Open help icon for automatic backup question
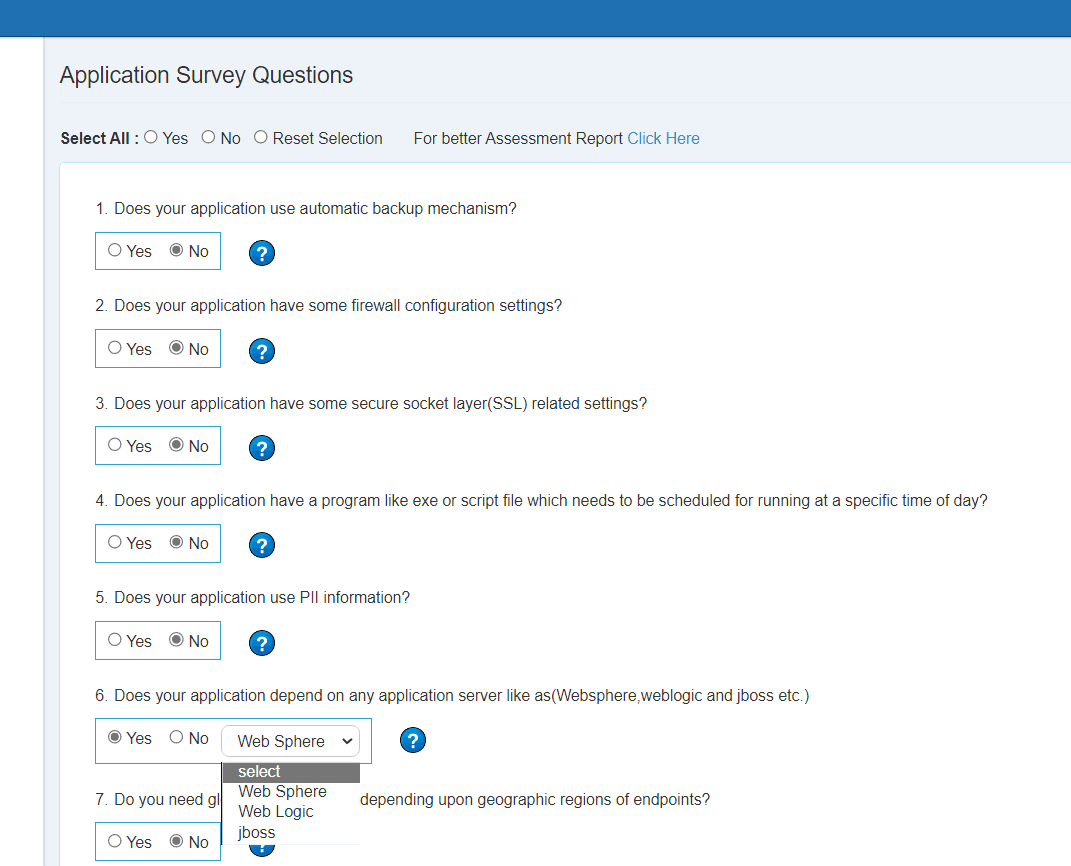This screenshot has width=1071, height=866. point(262,253)
